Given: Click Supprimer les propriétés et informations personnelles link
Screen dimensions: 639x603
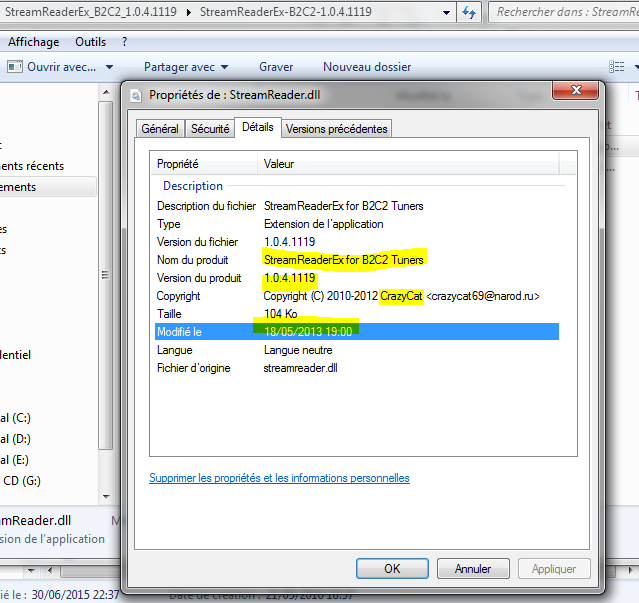Looking at the screenshot, I should [279, 478].
